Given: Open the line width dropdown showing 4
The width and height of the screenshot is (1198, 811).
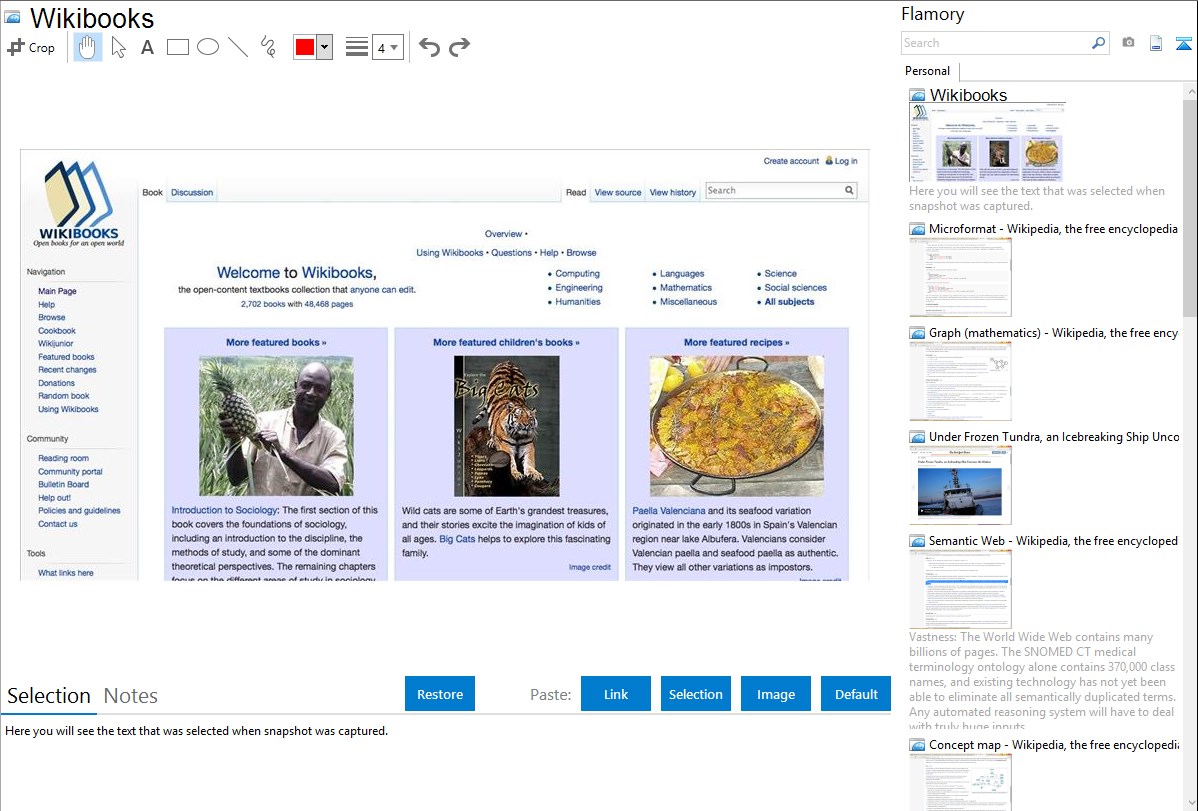Looking at the screenshot, I should (x=388, y=47).
